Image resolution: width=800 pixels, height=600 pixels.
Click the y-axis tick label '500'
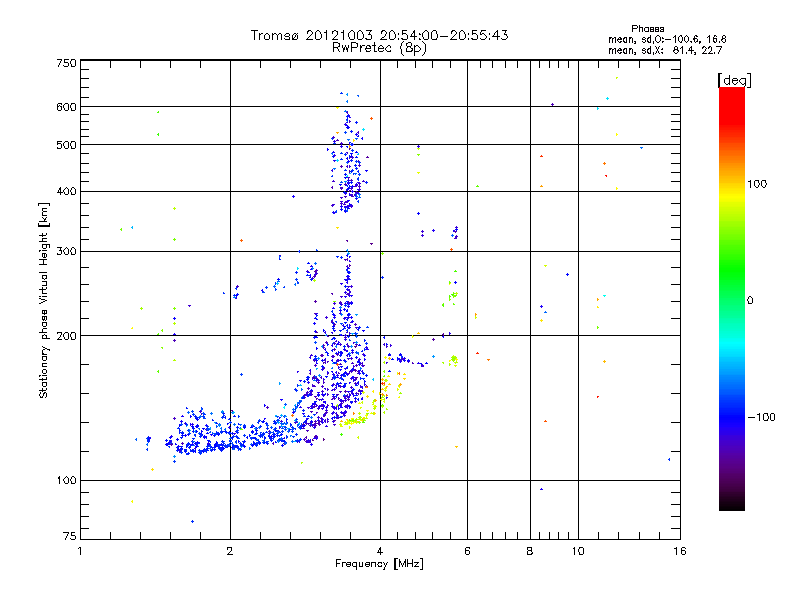point(66,145)
